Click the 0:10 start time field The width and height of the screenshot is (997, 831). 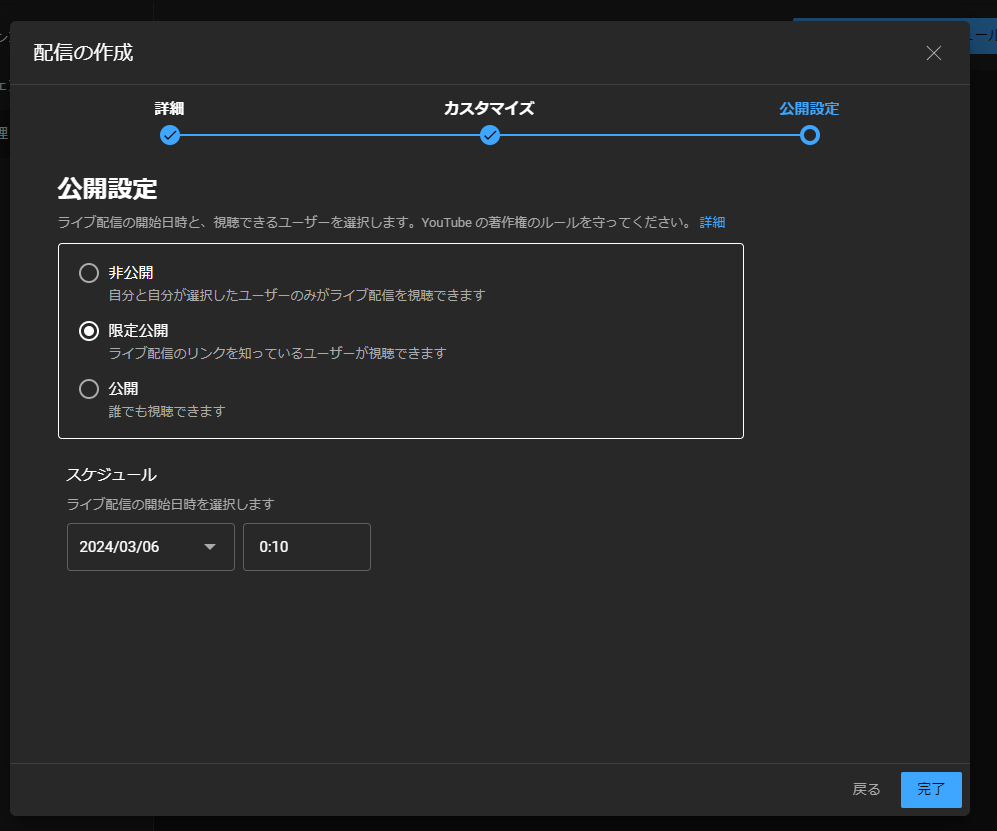[306, 547]
